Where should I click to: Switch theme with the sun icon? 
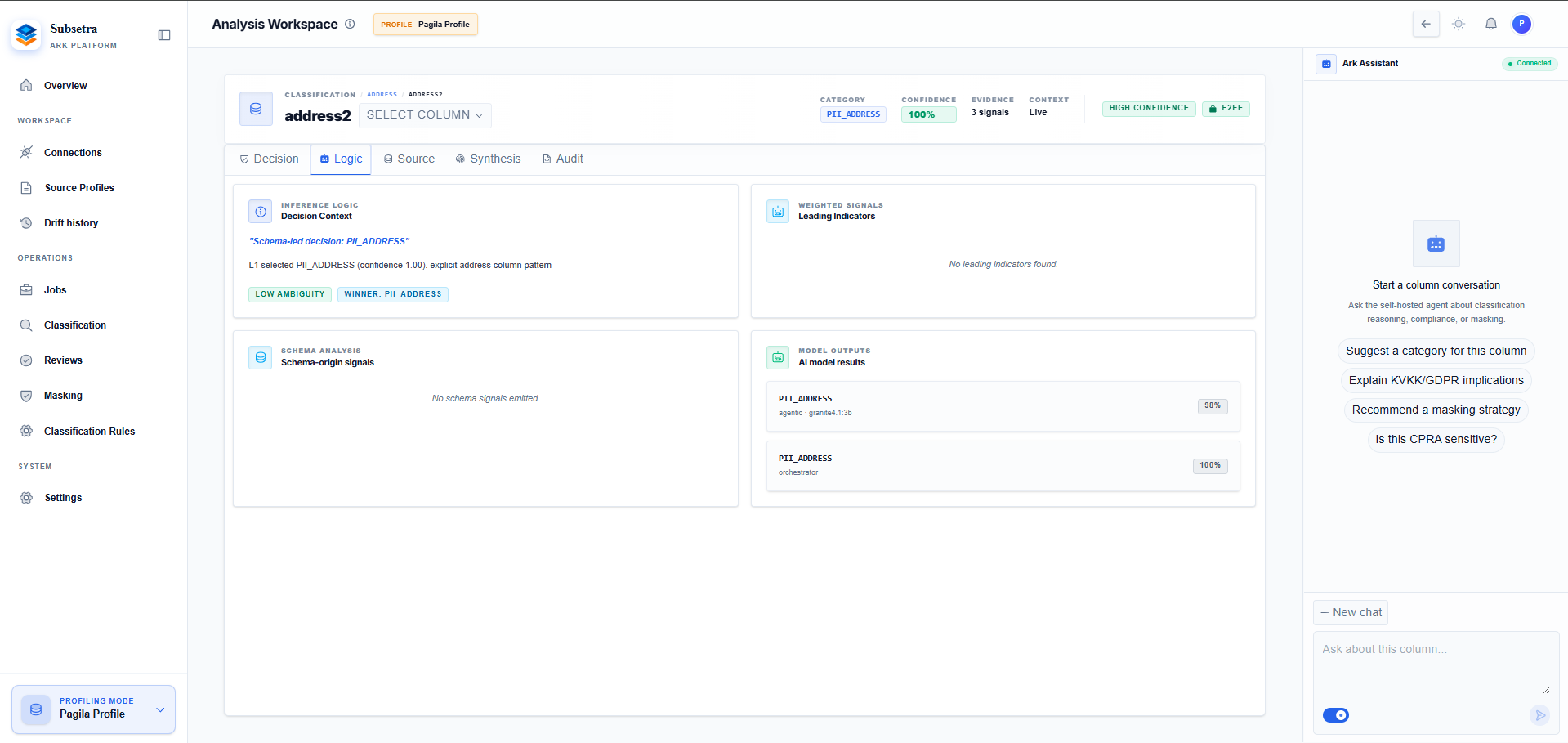(1459, 24)
